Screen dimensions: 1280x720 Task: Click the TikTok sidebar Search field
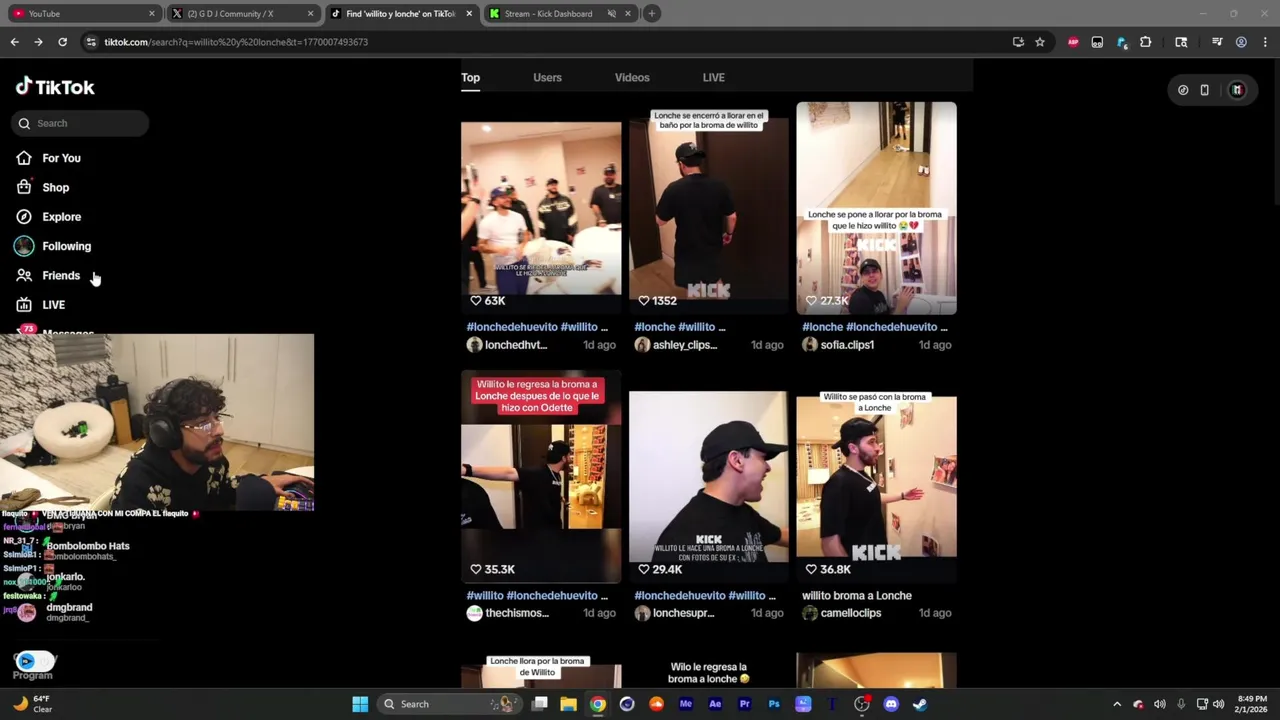pyautogui.click(x=80, y=123)
